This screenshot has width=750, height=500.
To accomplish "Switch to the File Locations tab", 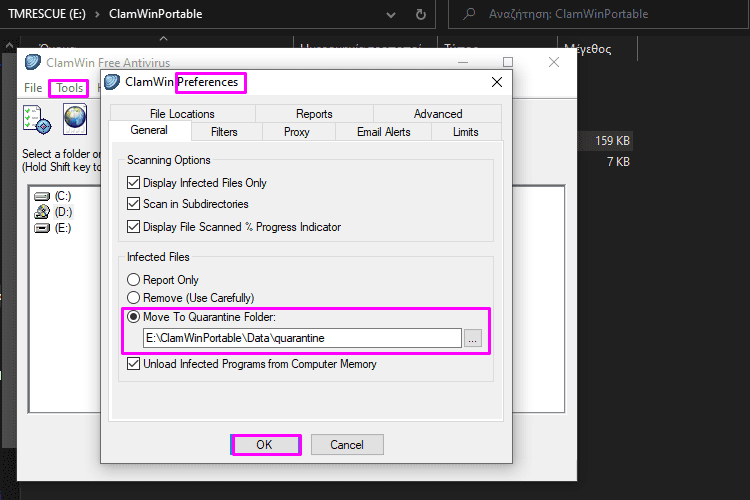I will [x=182, y=114].
